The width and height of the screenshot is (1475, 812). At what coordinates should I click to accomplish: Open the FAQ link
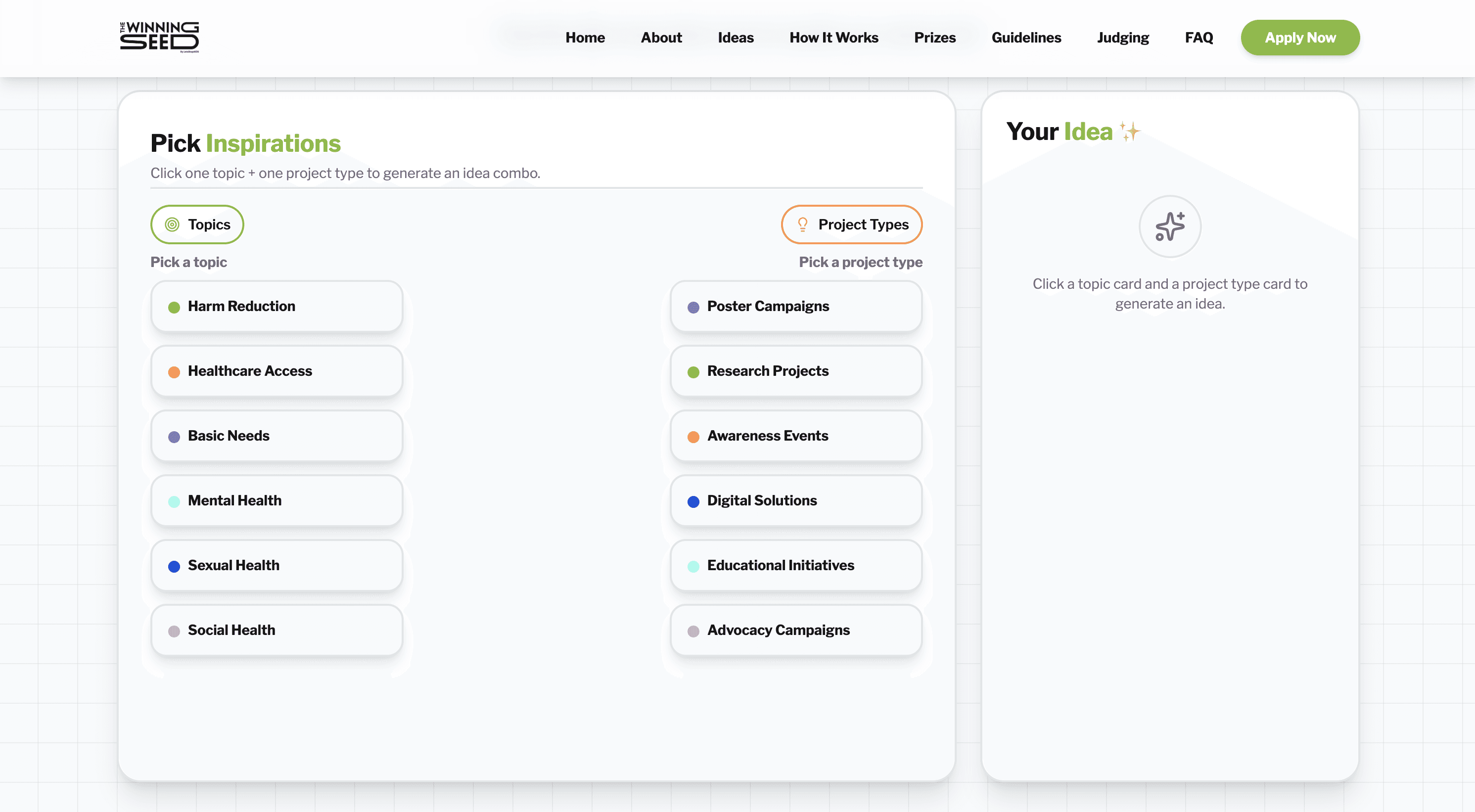coord(1198,38)
